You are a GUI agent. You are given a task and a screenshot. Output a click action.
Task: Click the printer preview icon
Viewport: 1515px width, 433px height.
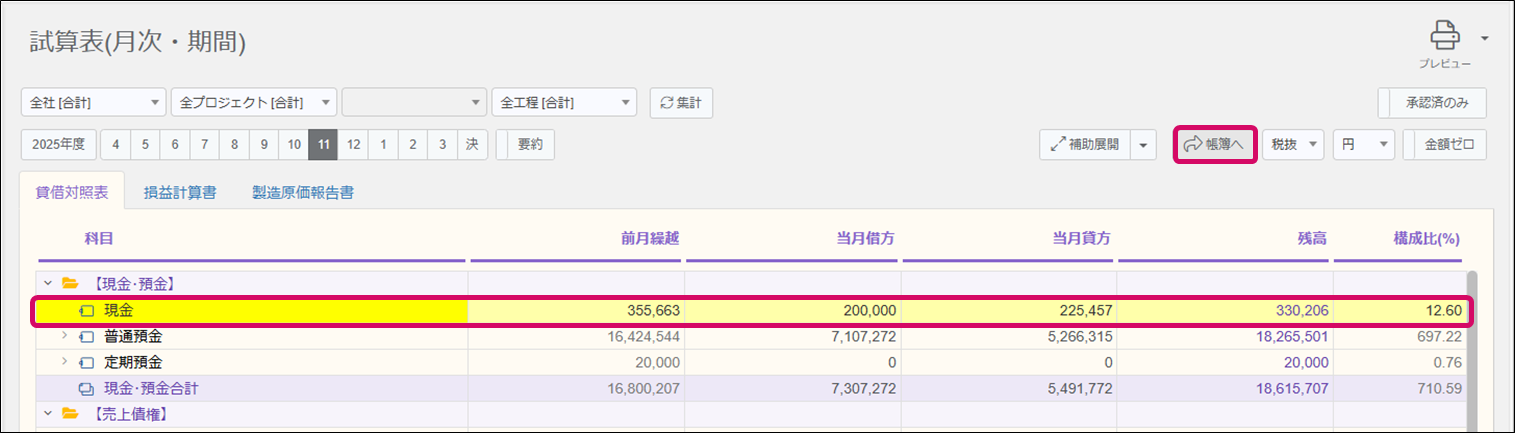tap(1444, 37)
